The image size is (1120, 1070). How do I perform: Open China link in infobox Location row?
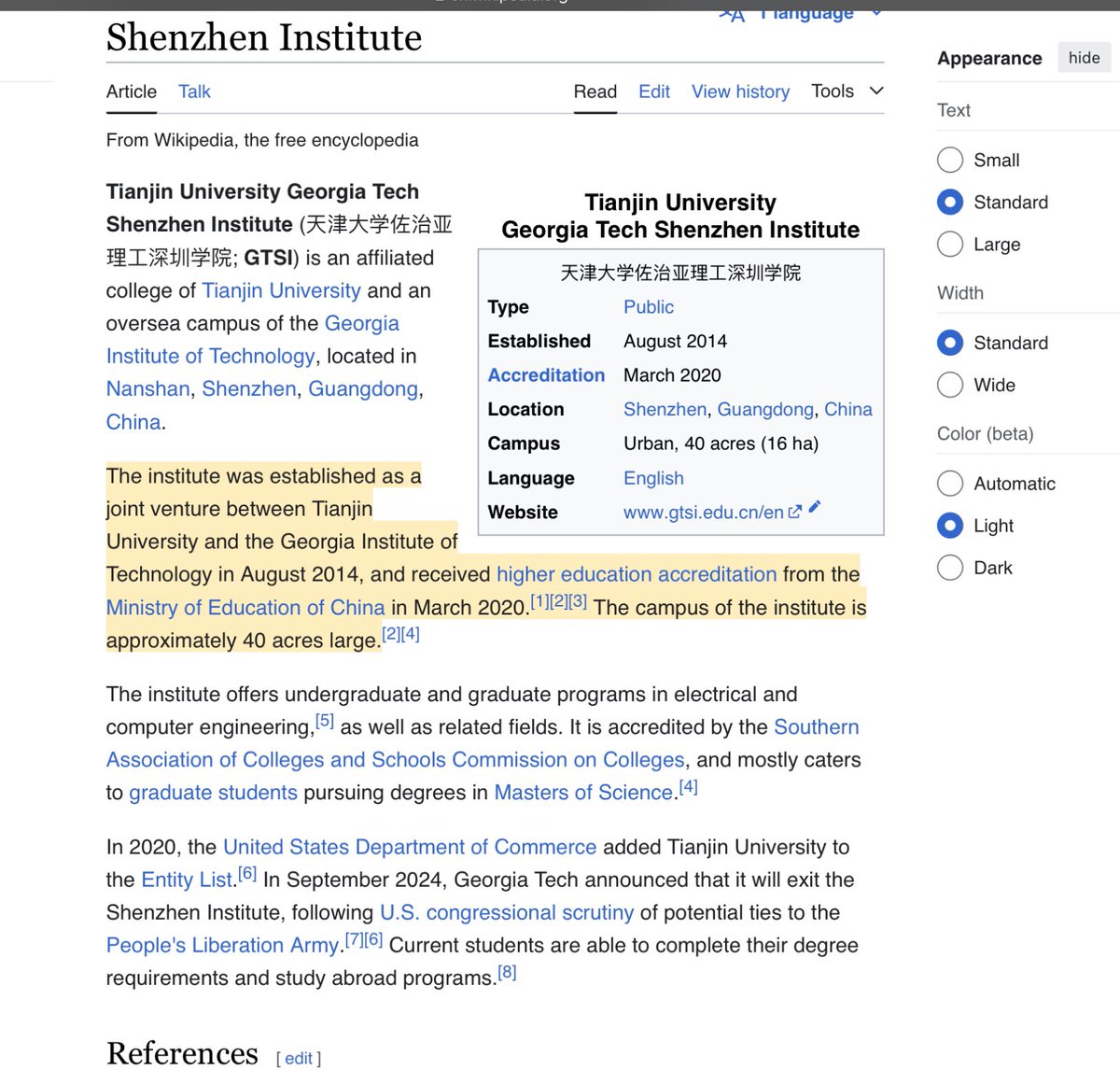point(848,409)
